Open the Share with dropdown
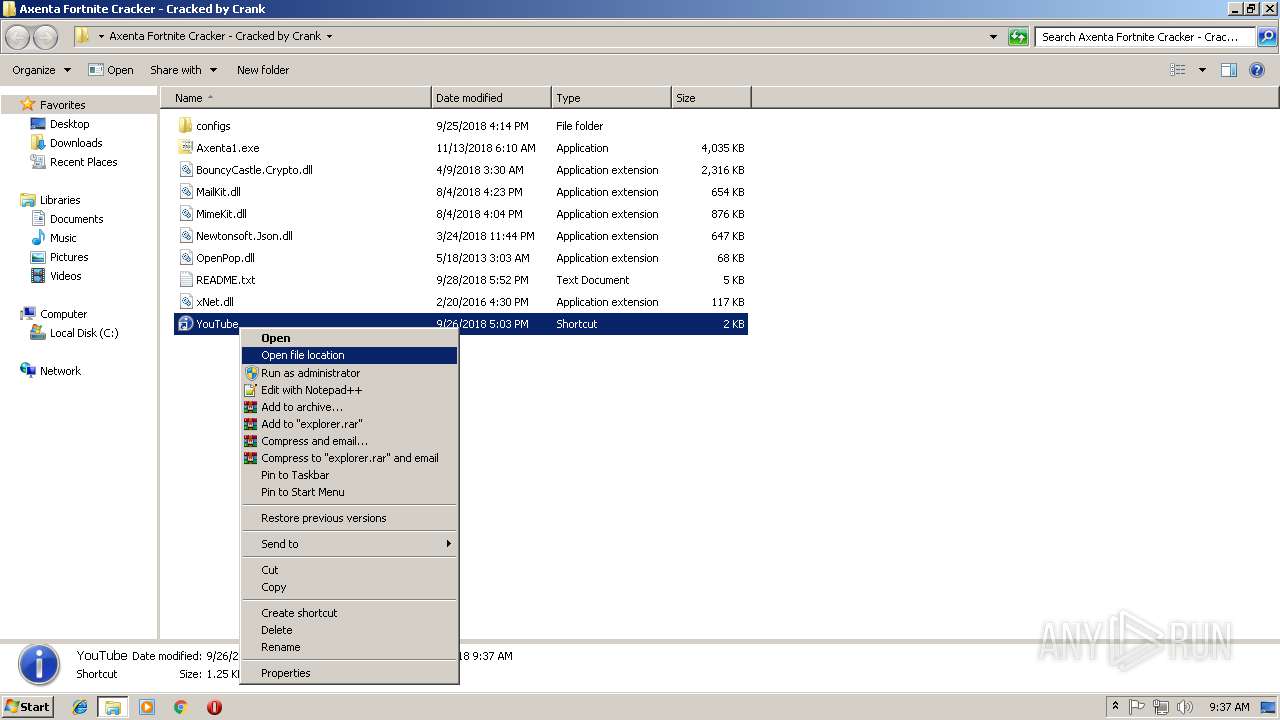1280x720 pixels. point(183,70)
